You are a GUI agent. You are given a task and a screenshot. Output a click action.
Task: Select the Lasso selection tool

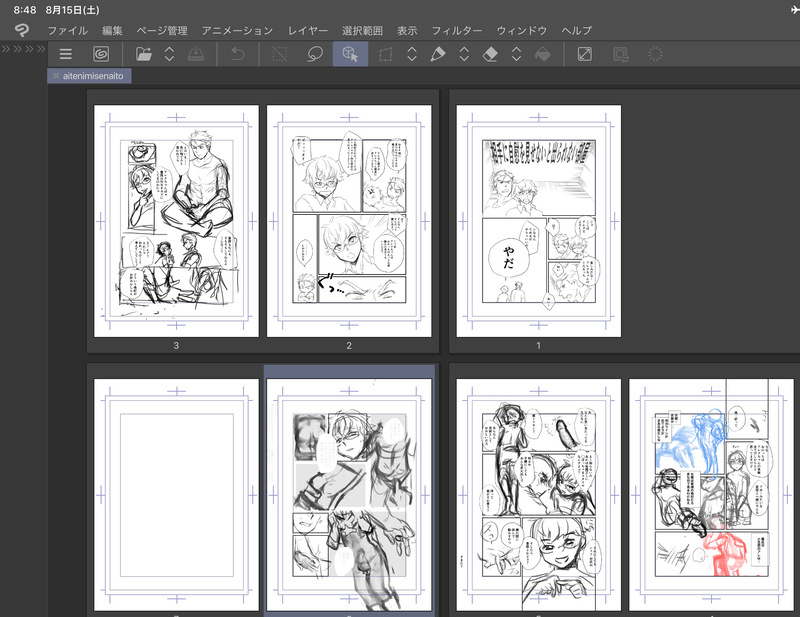[x=315, y=54]
